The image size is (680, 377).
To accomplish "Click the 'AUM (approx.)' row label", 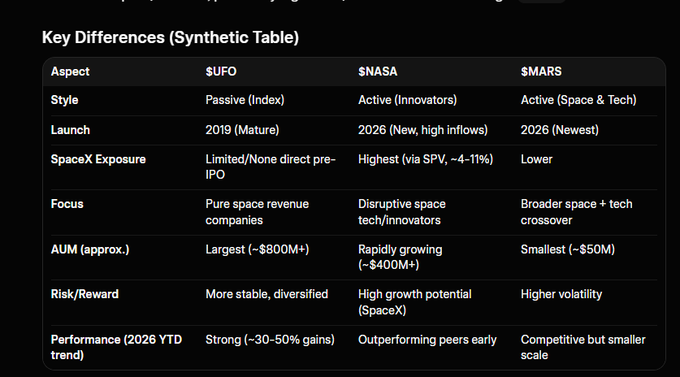I will pos(90,250).
